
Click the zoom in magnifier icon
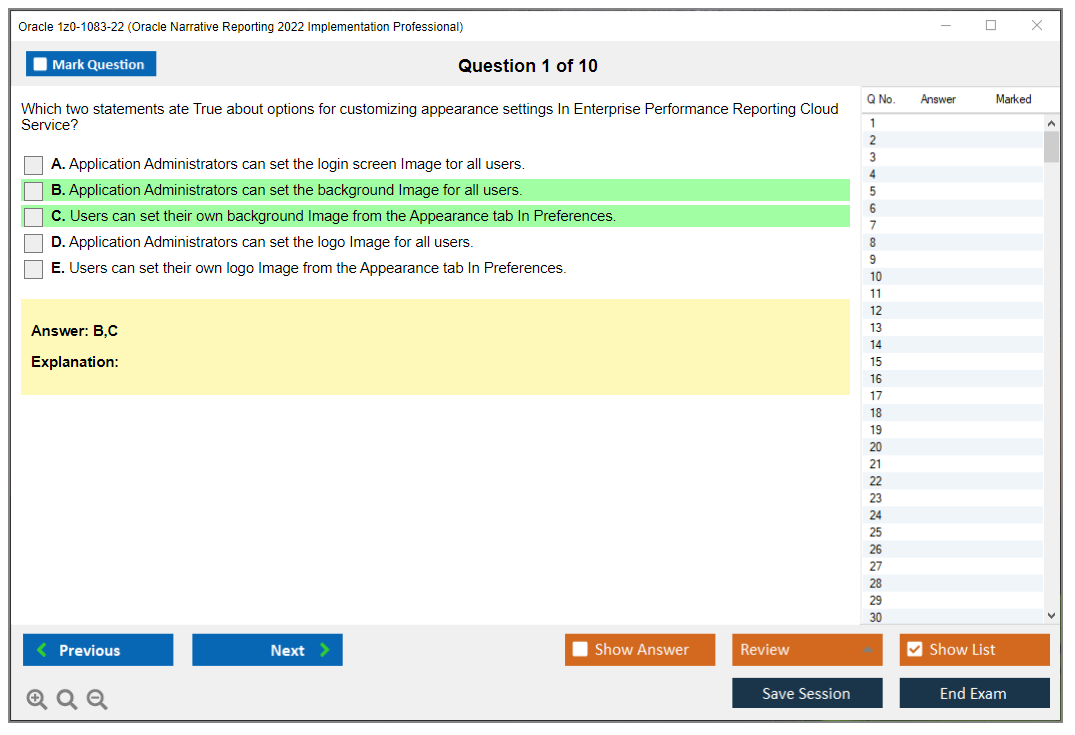[37, 700]
